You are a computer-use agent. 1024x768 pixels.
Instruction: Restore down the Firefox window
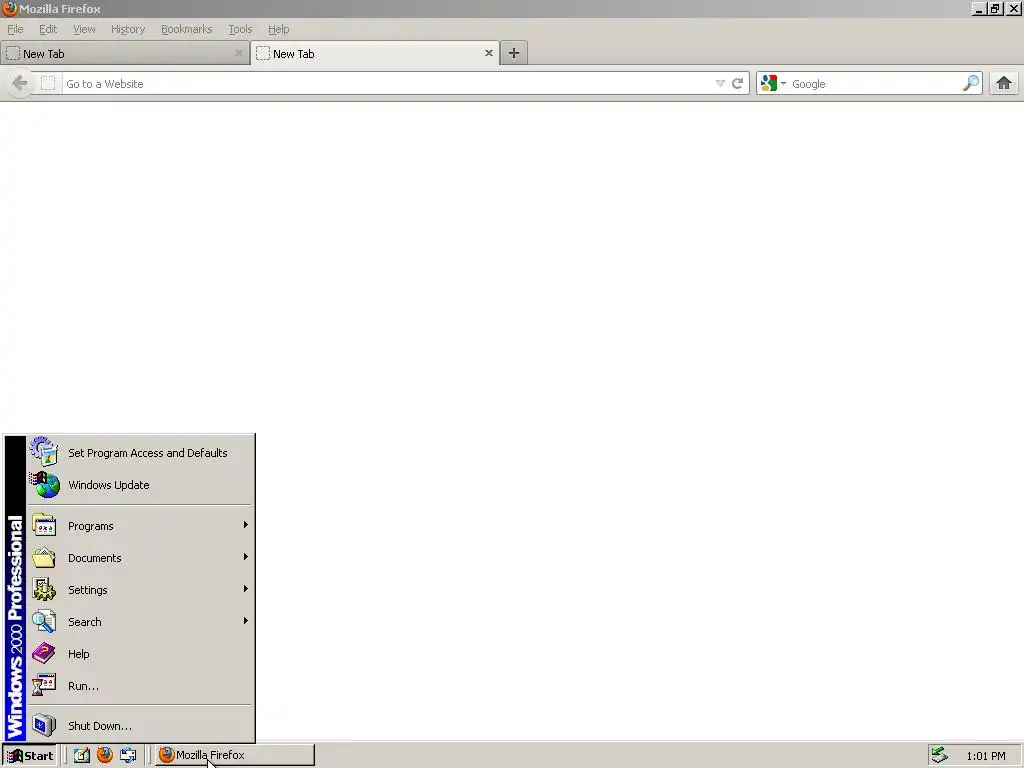point(995,8)
